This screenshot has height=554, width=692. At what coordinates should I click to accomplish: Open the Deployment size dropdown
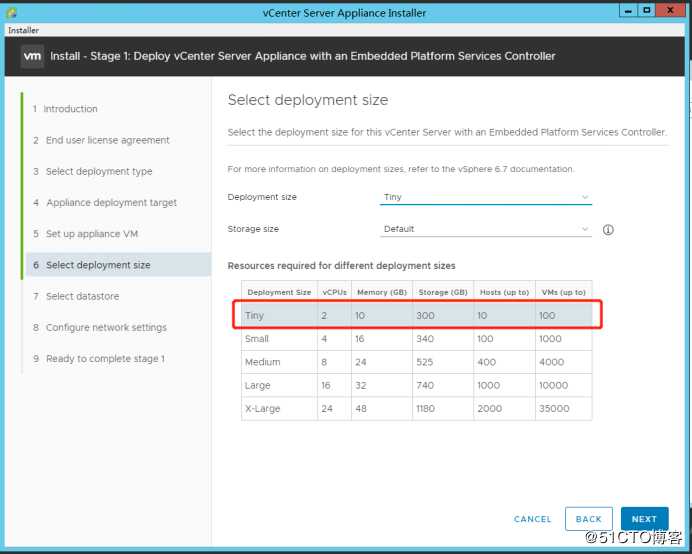(485, 197)
